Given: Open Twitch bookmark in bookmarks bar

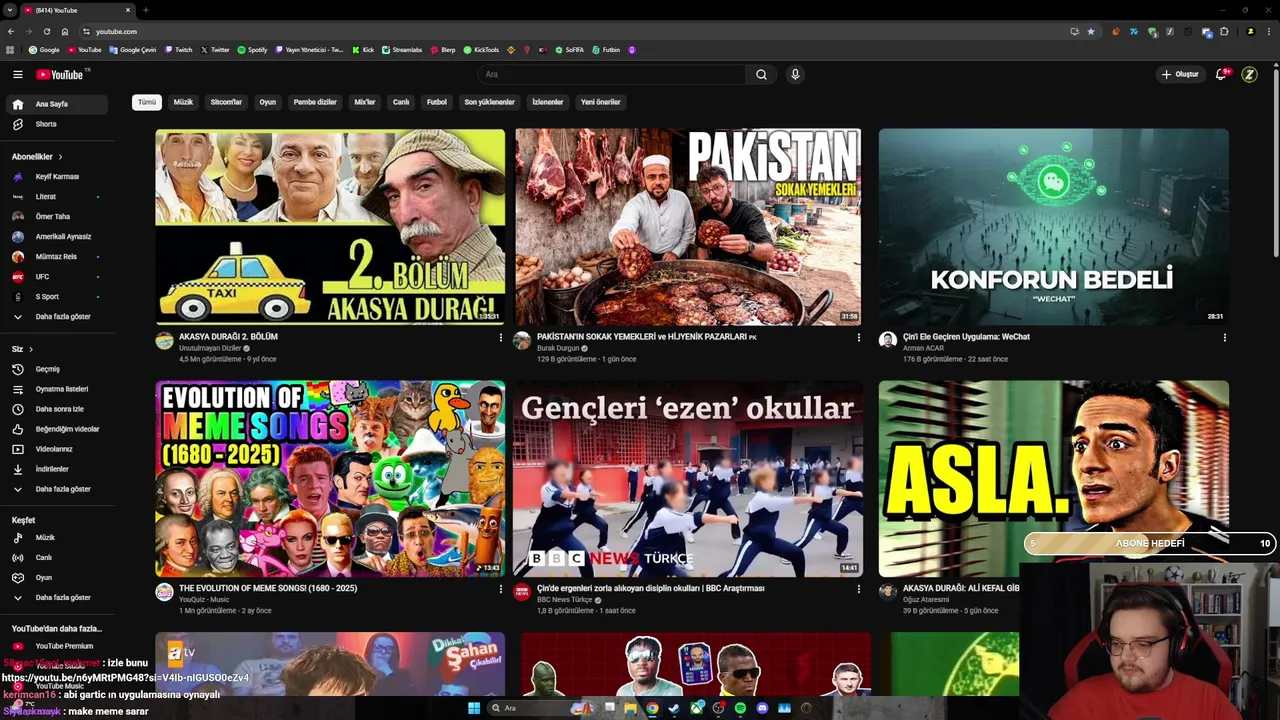Looking at the screenshot, I should (x=179, y=49).
